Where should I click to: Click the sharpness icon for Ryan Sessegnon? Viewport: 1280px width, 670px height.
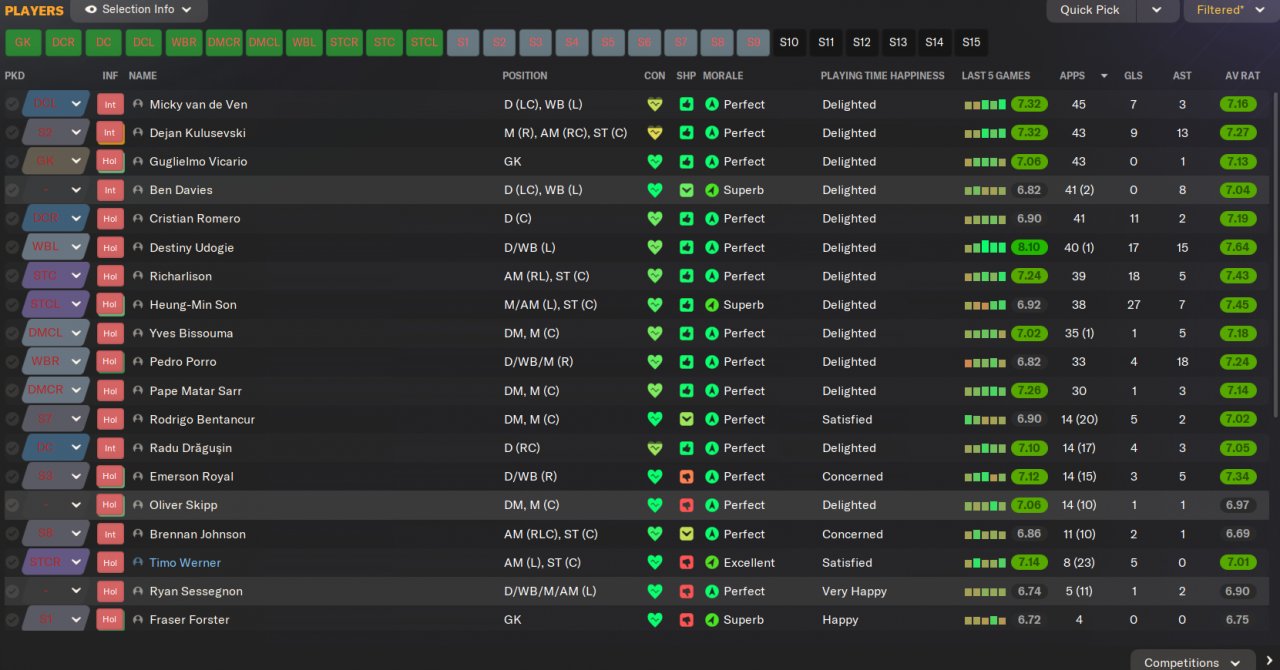tap(686, 591)
